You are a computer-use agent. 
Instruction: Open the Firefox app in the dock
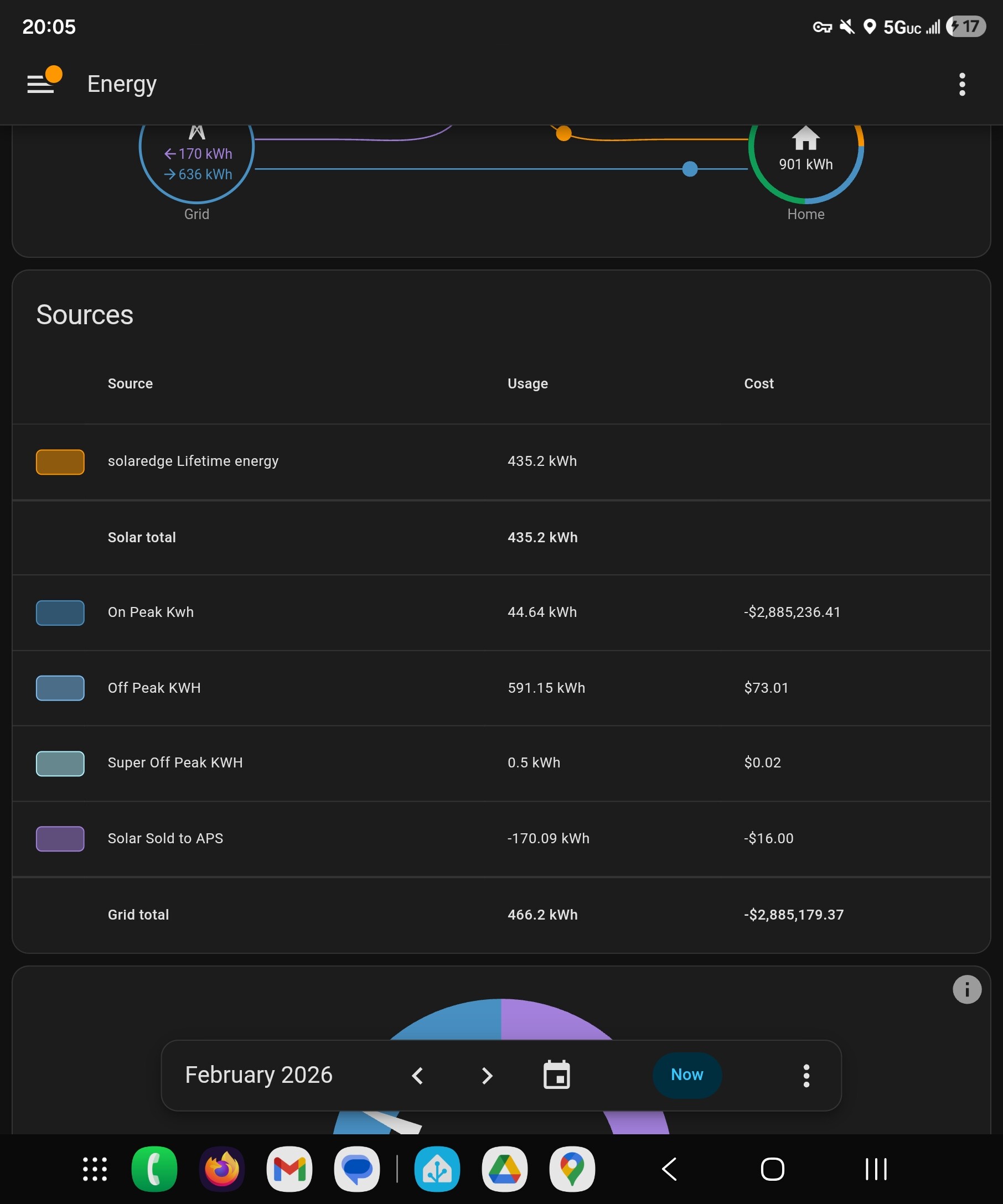pyautogui.click(x=222, y=1169)
